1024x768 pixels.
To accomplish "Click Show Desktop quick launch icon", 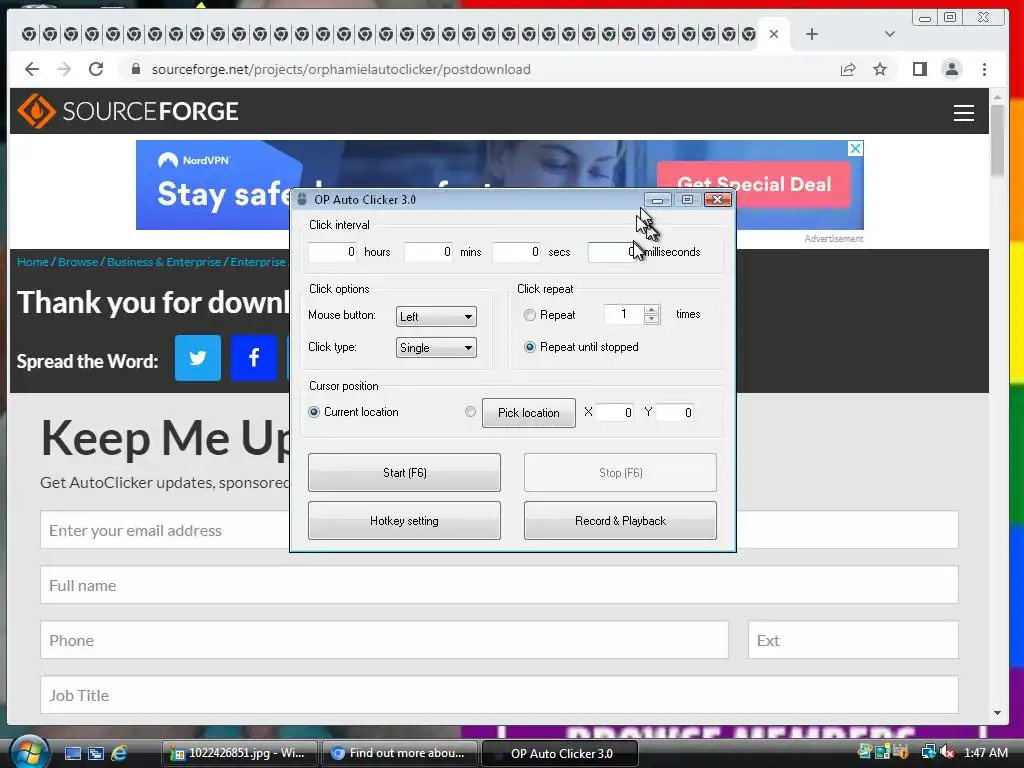I will pyautogui.click(x=72, y=754).
